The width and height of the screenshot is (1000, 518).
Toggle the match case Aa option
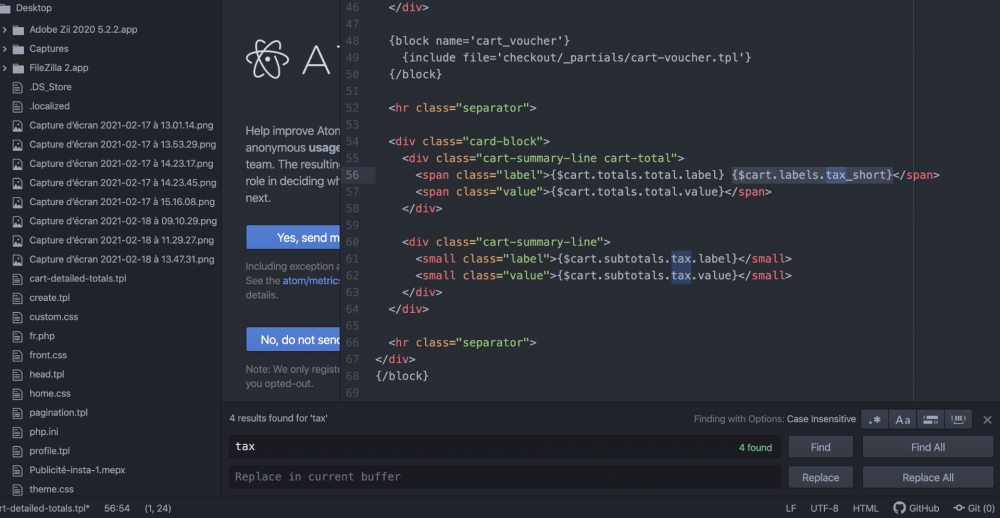[902, 419]
